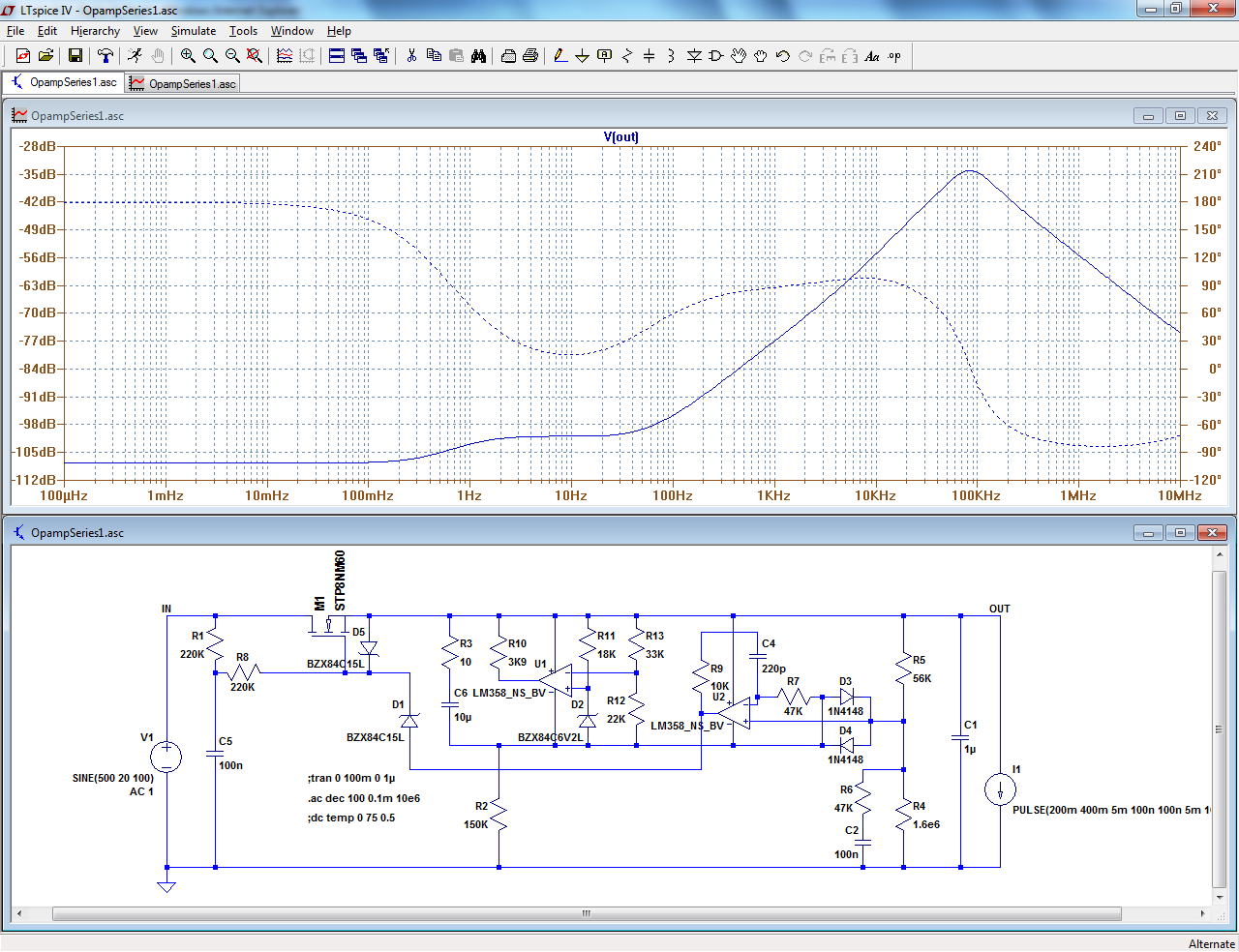Open the Window menu

291,31
